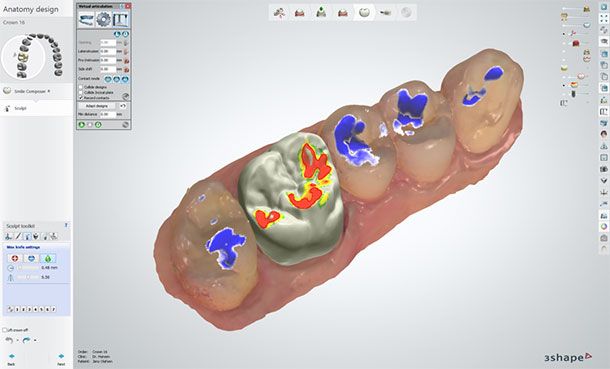Choose the blue smooth wax knife mode
Viewport: 610px width, 369px height.
pyautogui.click(x=31, y=259)
